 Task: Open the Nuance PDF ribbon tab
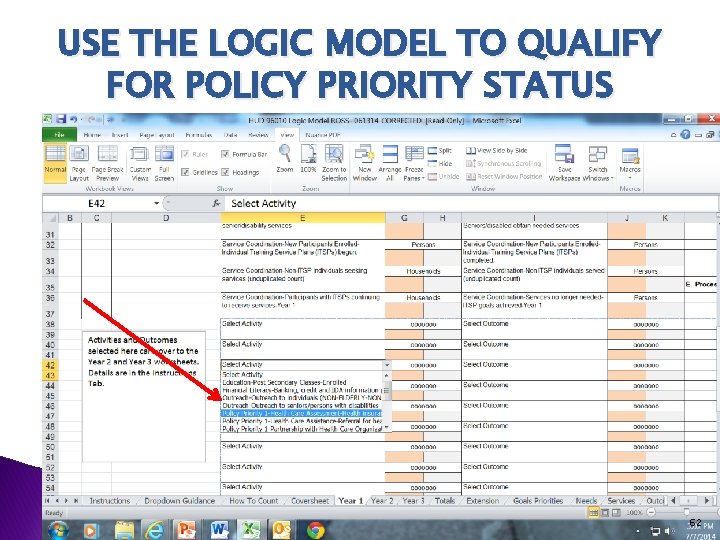[322, 135]
